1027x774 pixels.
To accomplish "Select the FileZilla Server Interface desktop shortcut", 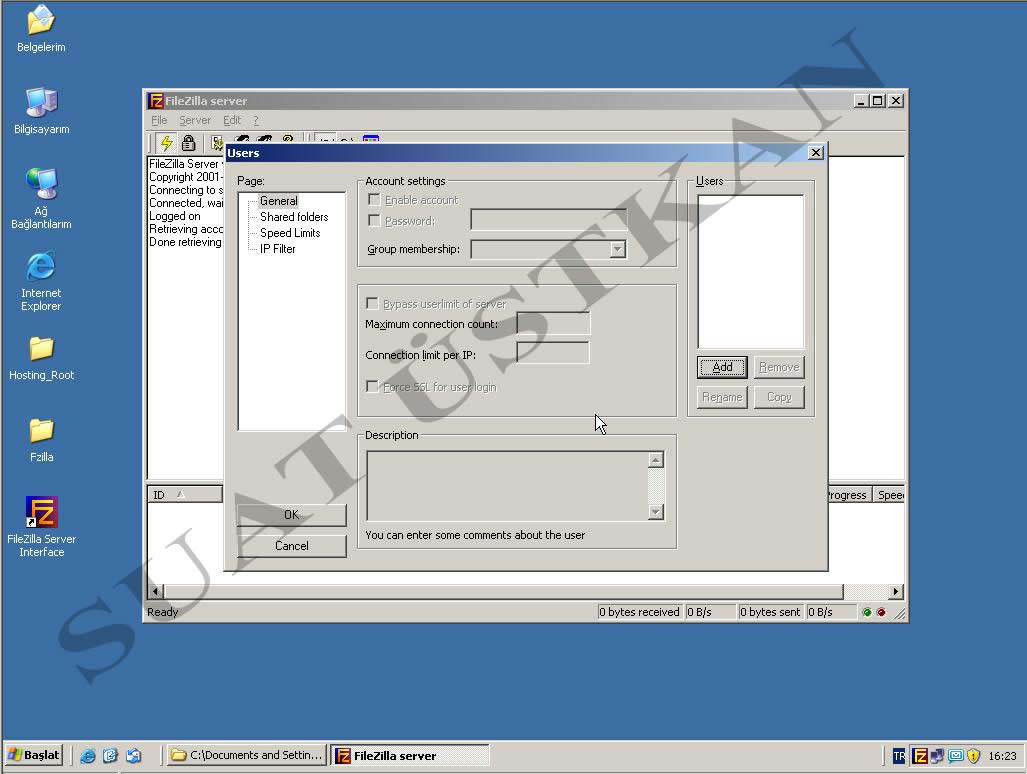I will (x=41, y=527).
